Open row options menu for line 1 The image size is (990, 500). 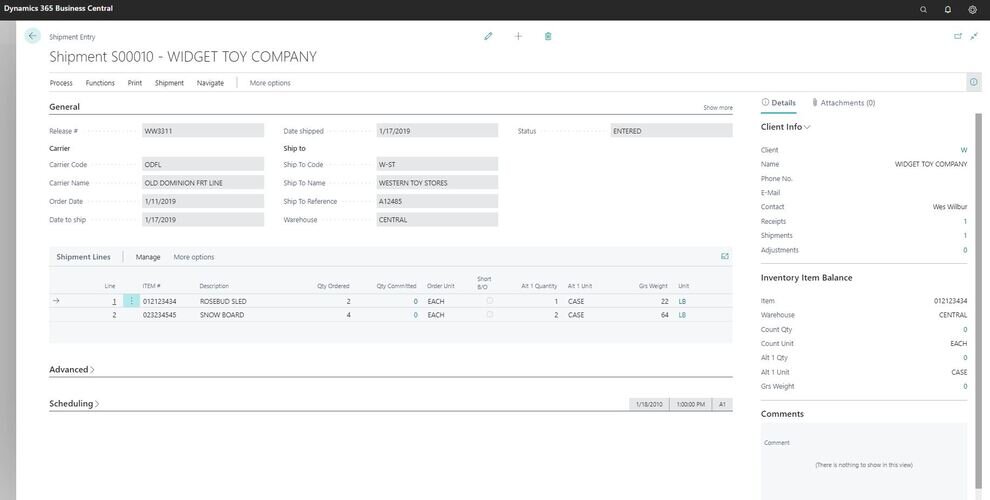131,301
